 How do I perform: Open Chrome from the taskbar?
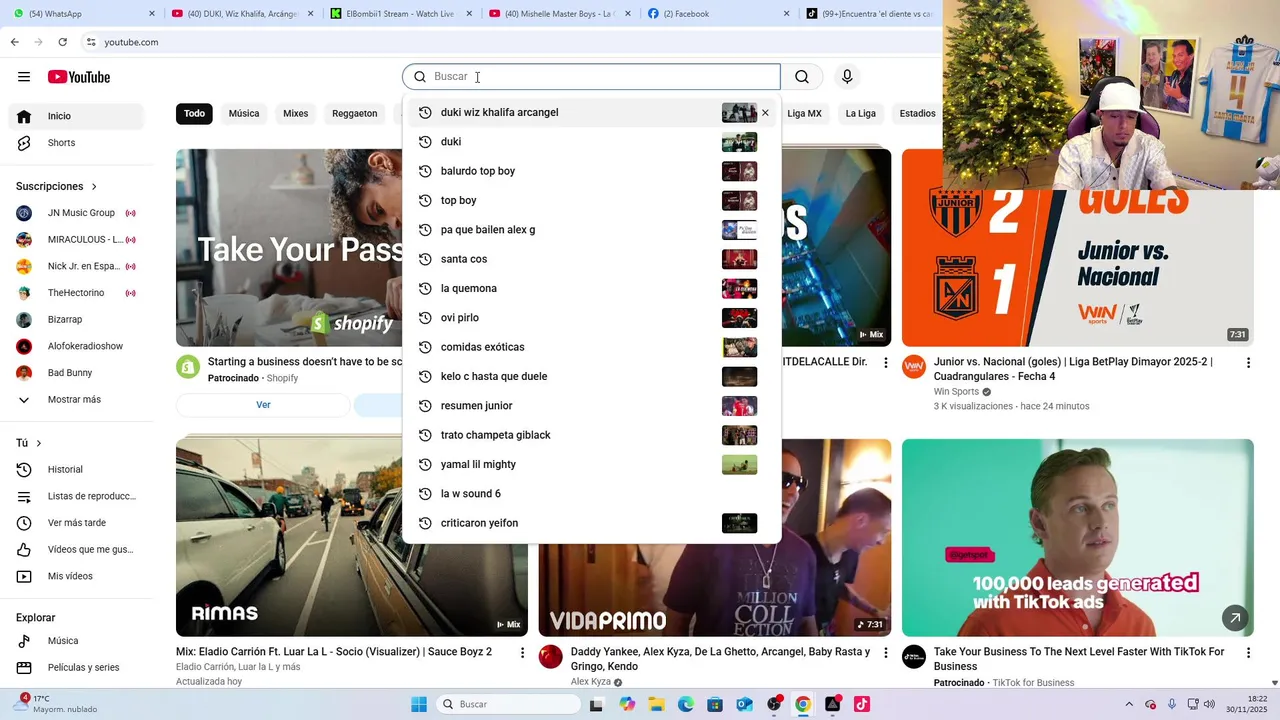[802, 704]
